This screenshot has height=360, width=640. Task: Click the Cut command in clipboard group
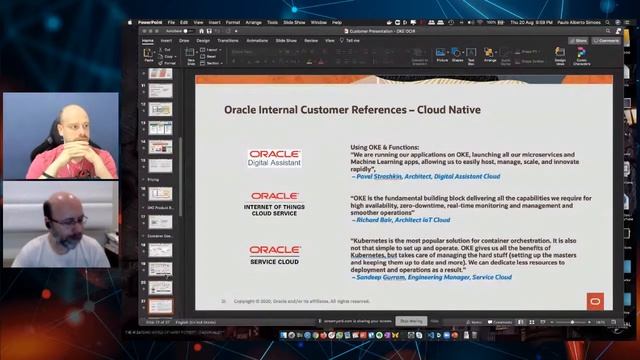165,50
